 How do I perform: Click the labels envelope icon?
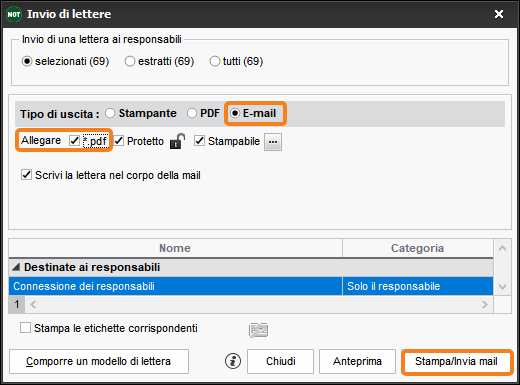pyautogui.click(x=258, y=330)
